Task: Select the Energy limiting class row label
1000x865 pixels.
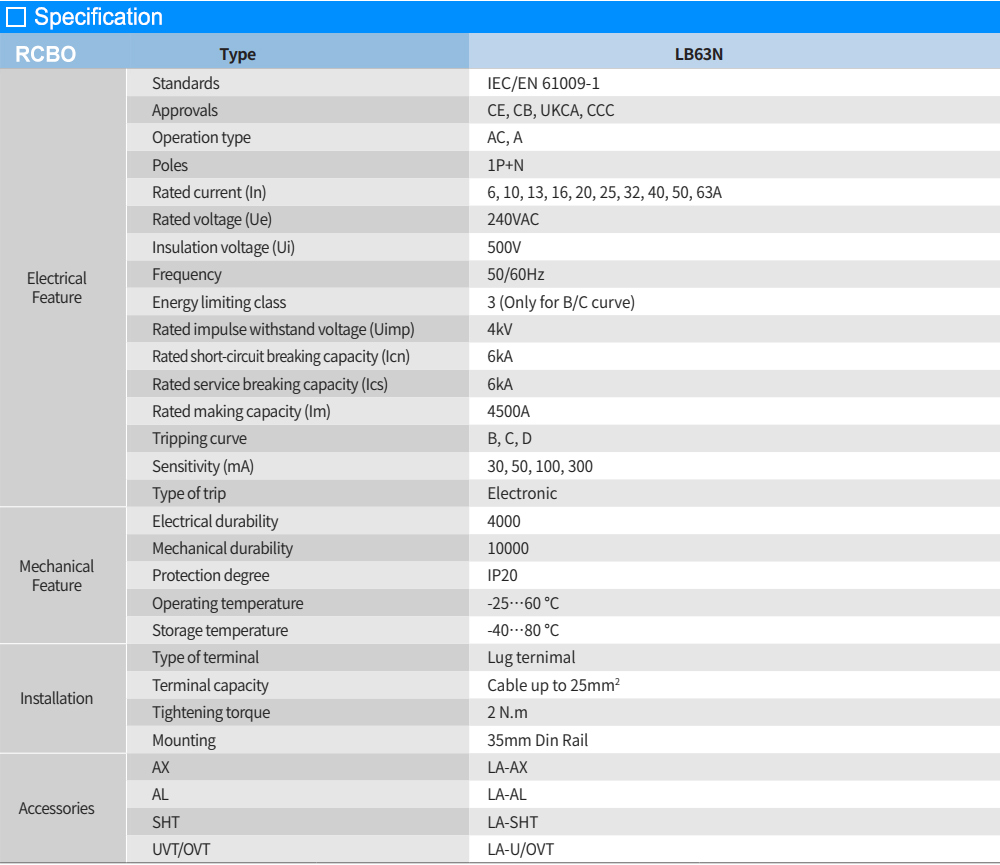Action: coord(219,302)
